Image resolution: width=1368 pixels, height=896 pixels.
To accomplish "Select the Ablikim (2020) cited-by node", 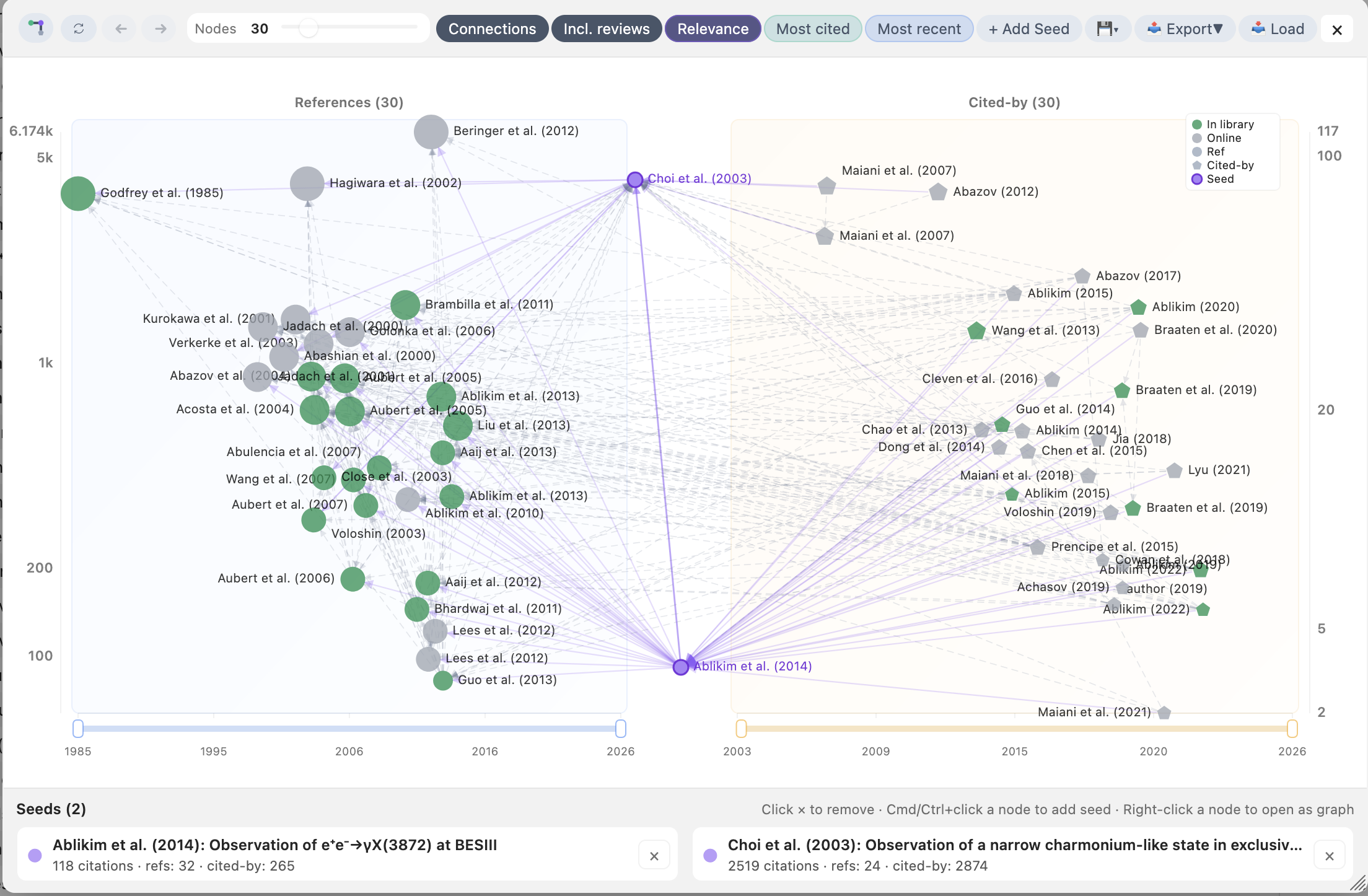I will pos(1138,307).
